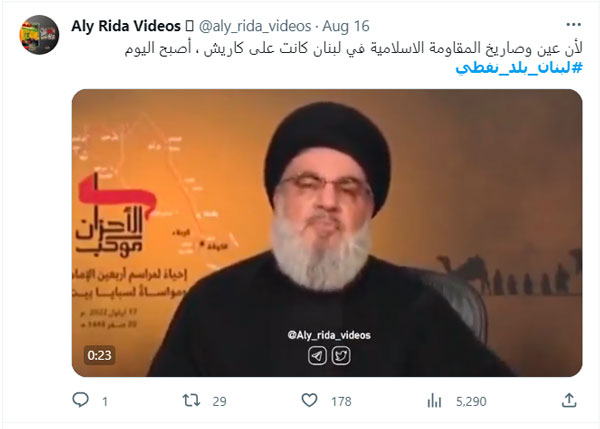Screen dimensions: 600x429
Task: Open the three-dot more options menu
Action: [574, 25]
